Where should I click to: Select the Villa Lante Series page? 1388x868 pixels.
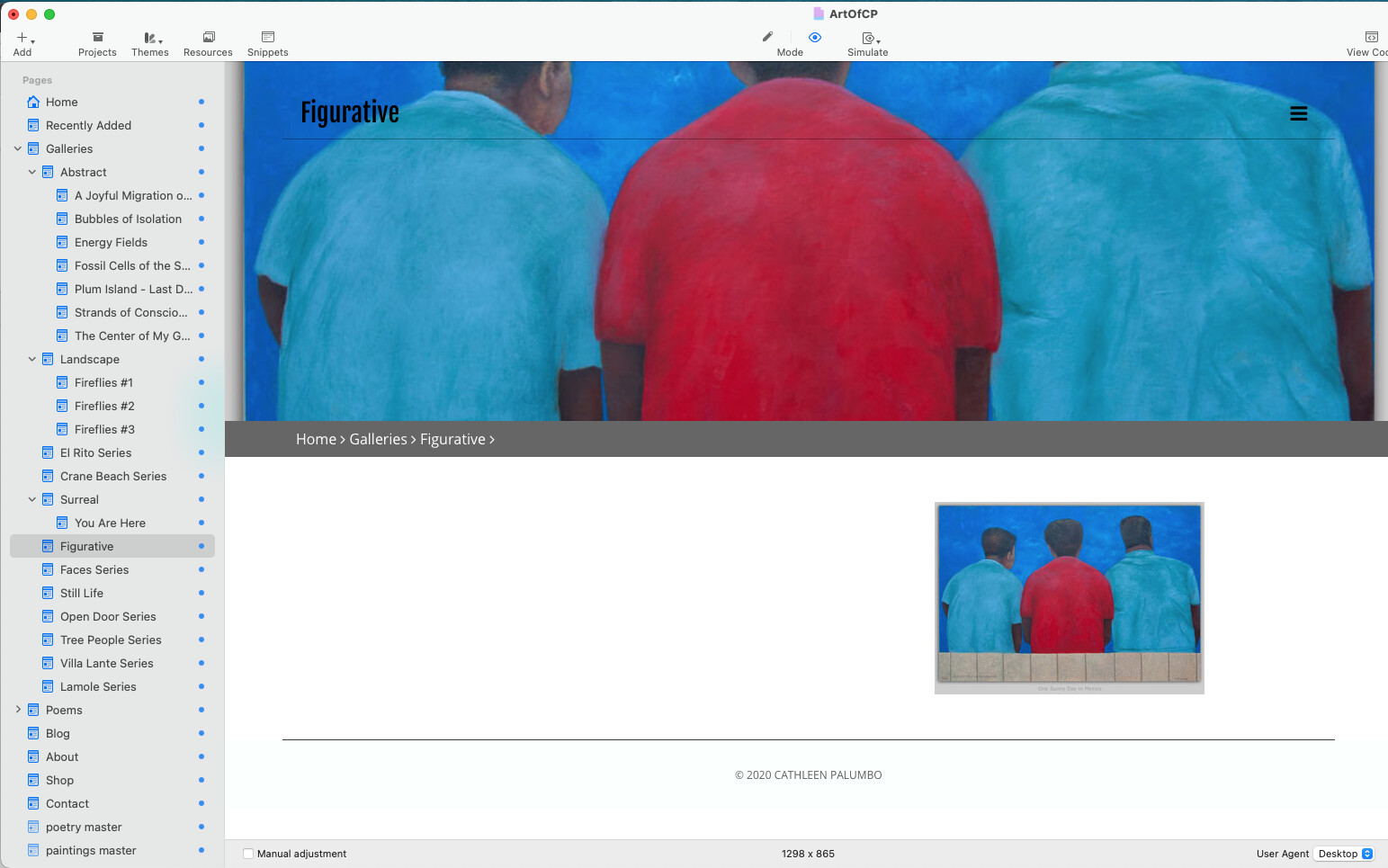coord(107,663)
